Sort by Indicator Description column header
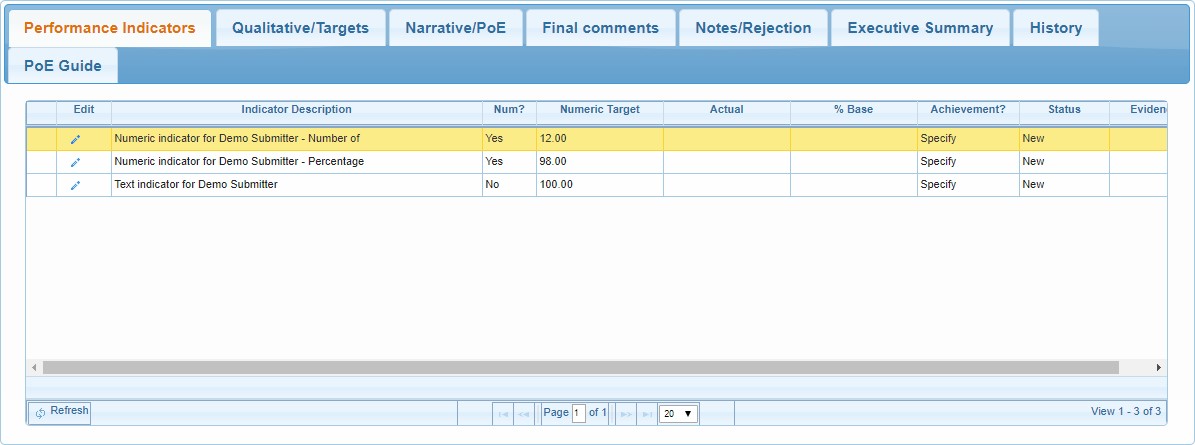 (296, 110)
